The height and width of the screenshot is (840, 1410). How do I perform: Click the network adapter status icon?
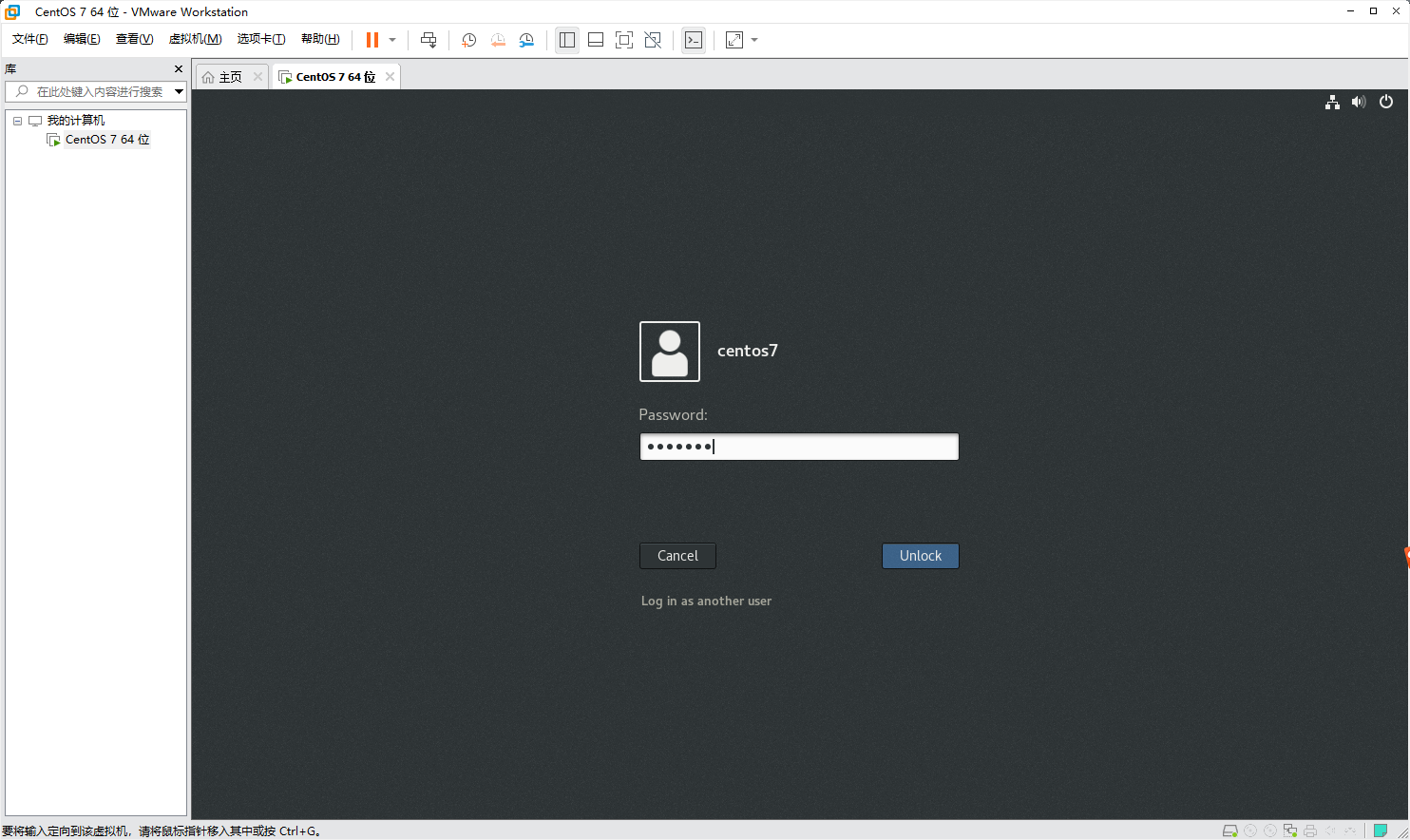[1290, 830]
